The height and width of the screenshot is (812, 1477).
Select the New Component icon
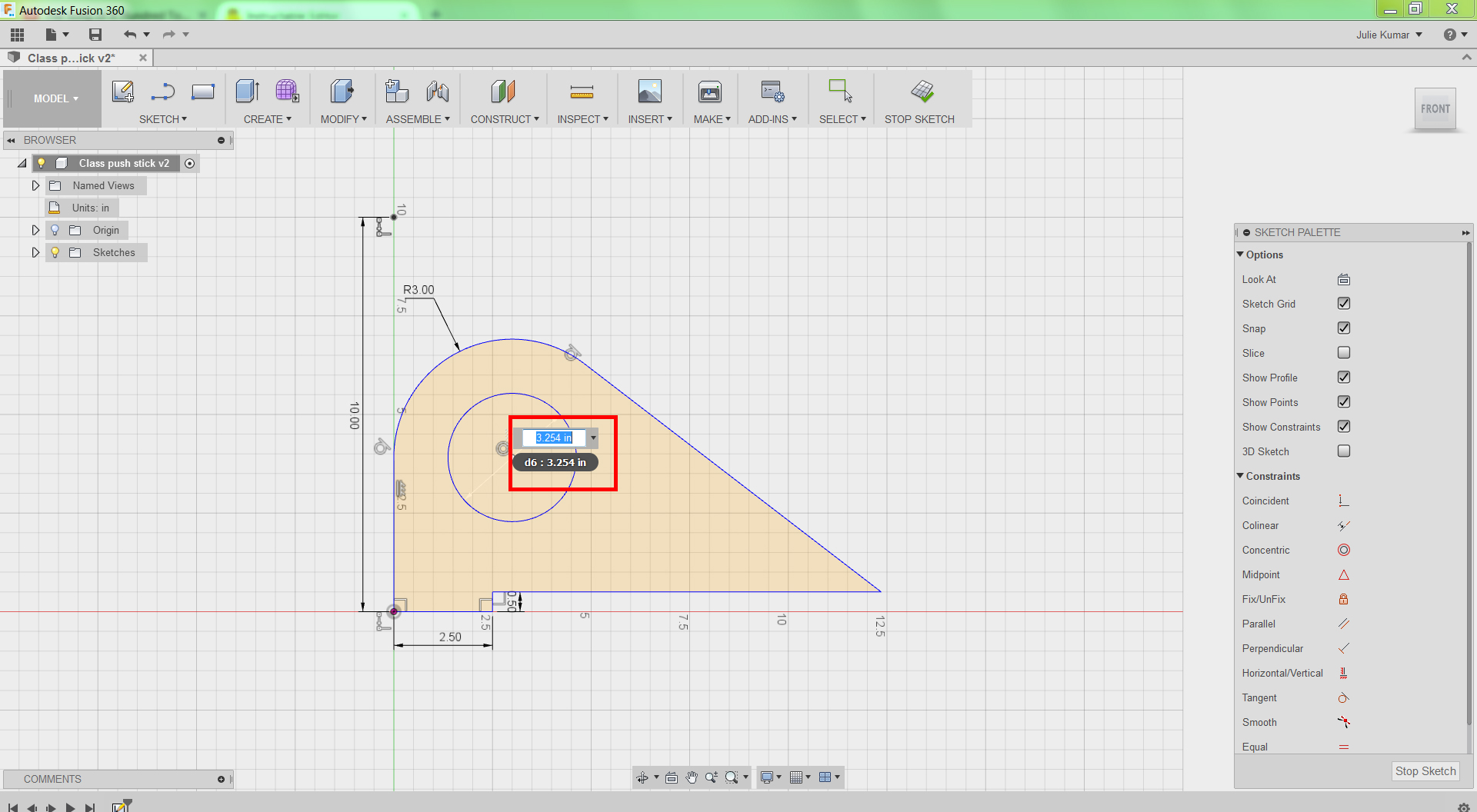tap(397, 92)
